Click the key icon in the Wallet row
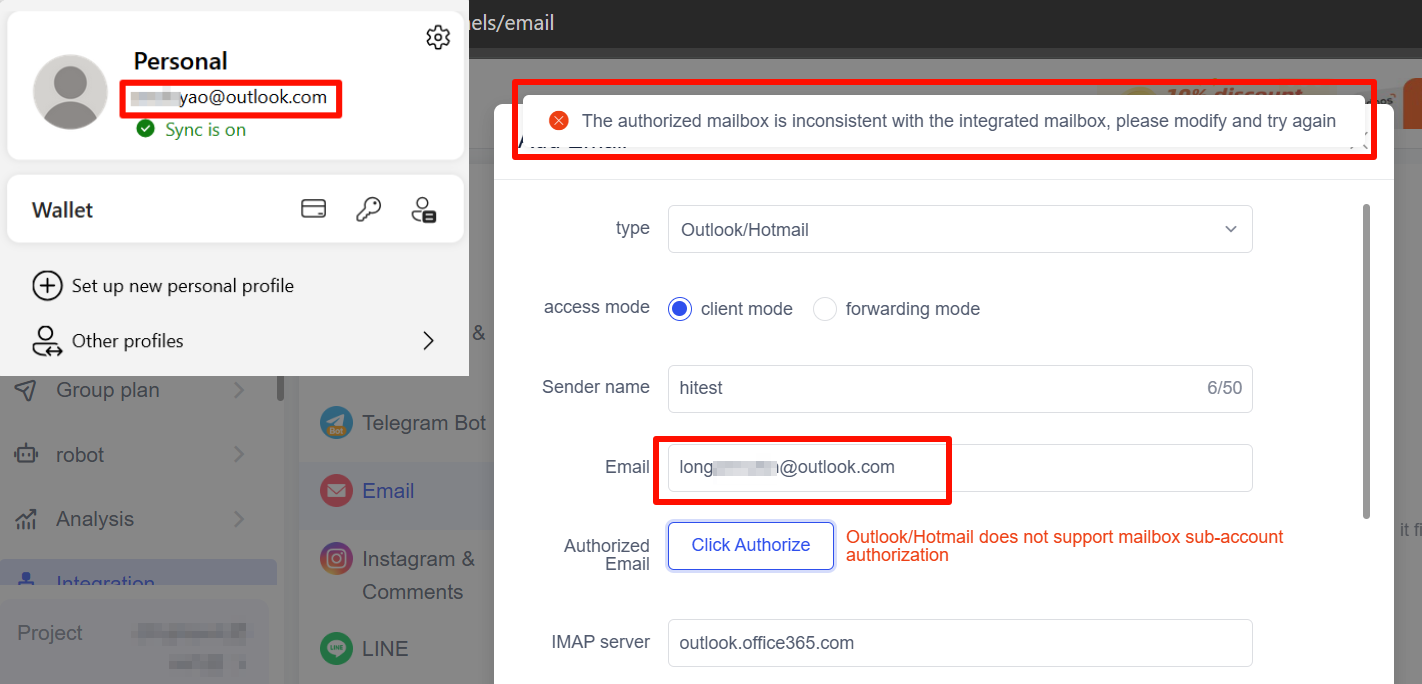This screenshot has width=1422, height=684. click(x=368, y=208)
